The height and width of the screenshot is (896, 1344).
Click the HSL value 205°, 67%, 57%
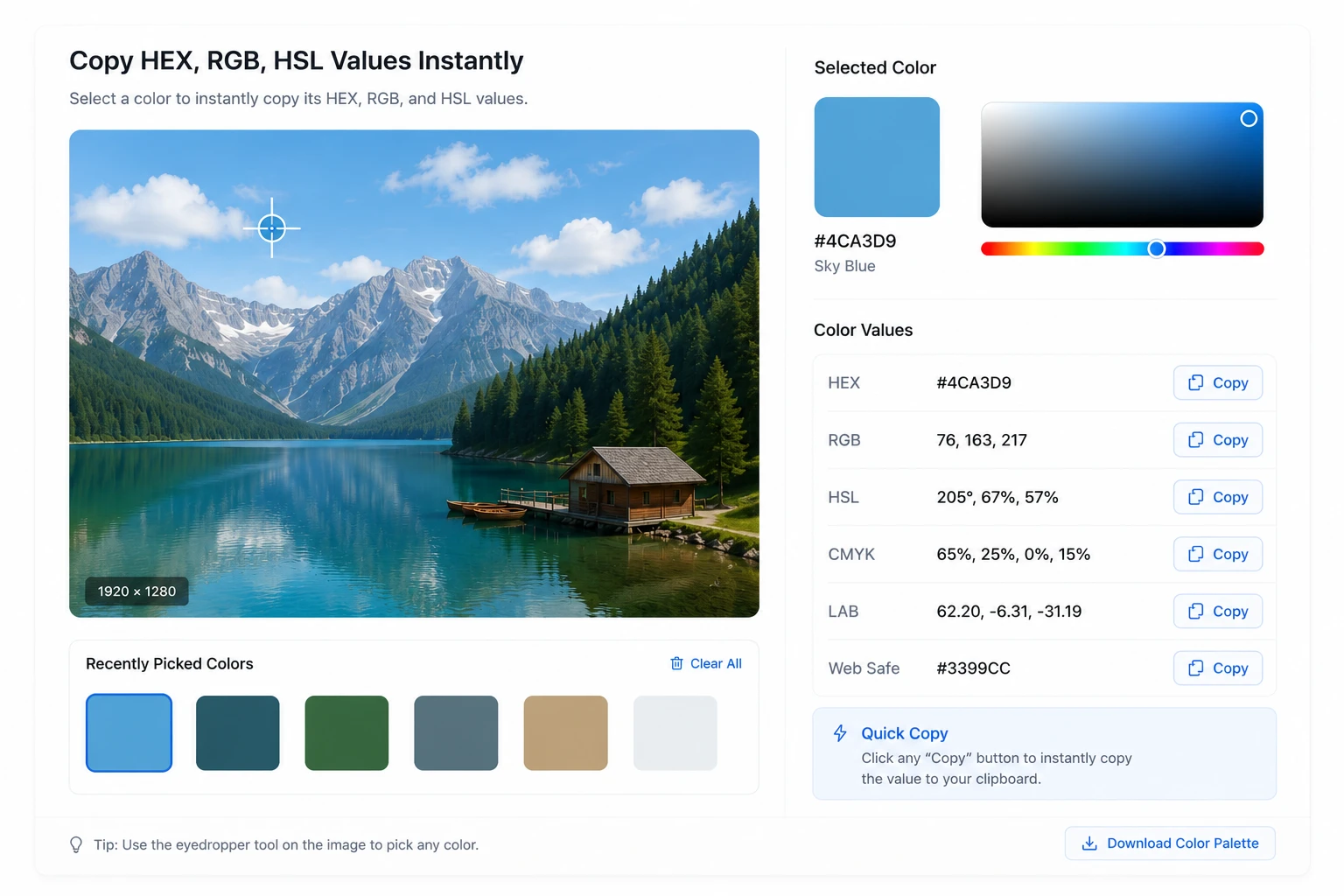point(997,497)
